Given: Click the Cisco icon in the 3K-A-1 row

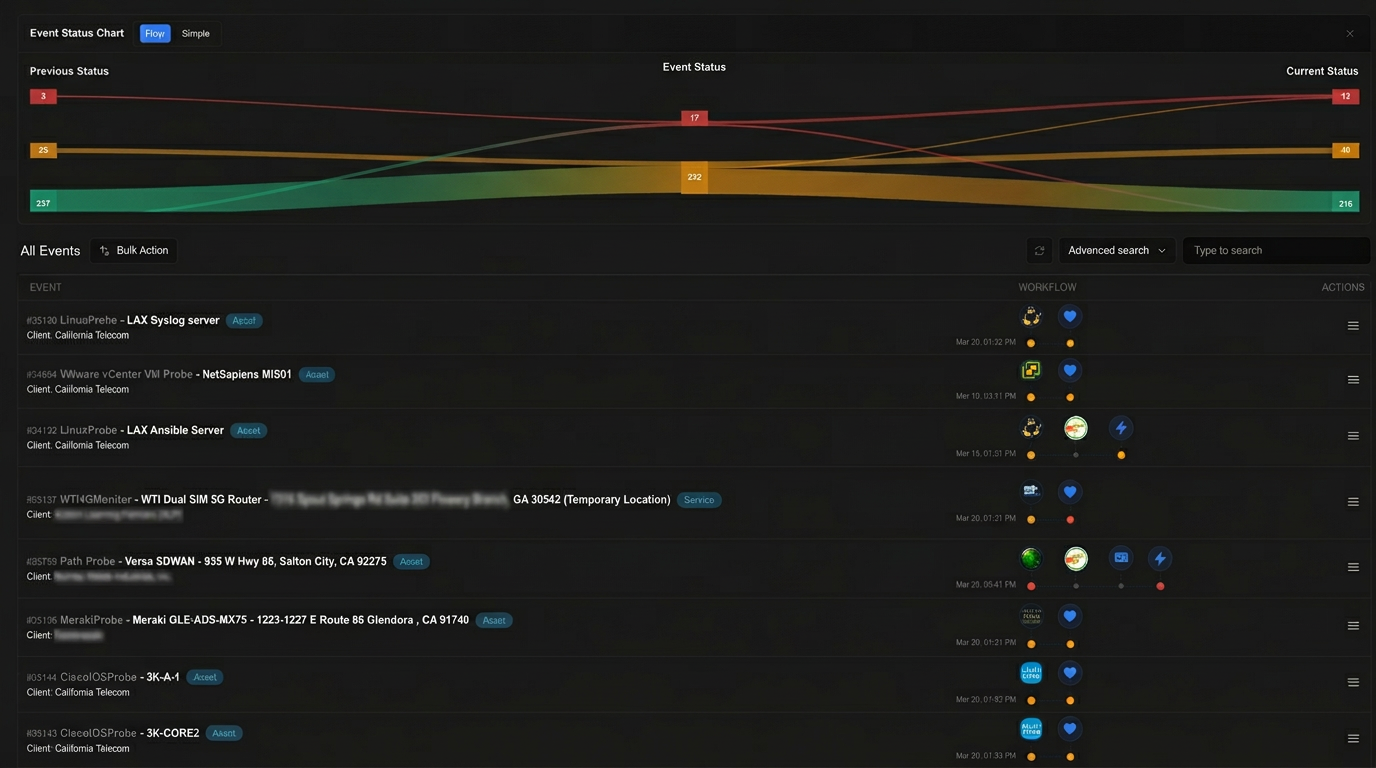Looking at the screenshot, I should 1031,673.
